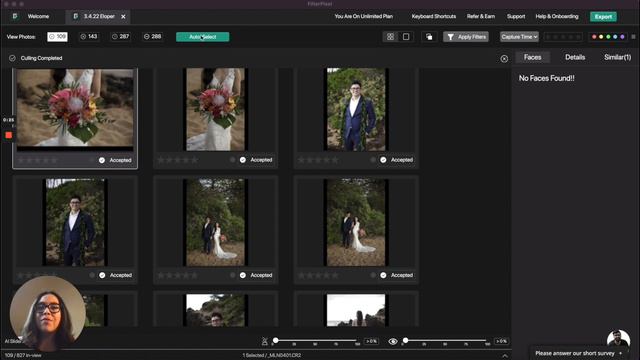Viewport: 640px width, 360px height.
Task: Click You Are On Unlimited Plan text
Action: point(364,16)
